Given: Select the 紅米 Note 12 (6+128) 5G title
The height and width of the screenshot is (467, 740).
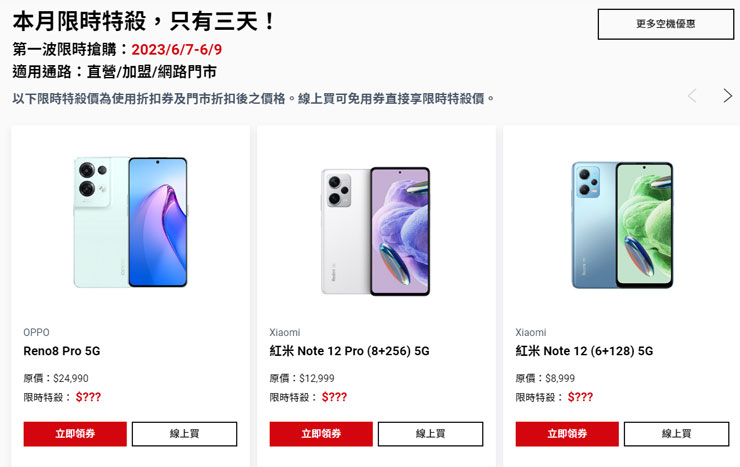Looking at the screenshot, I should 584,351.
